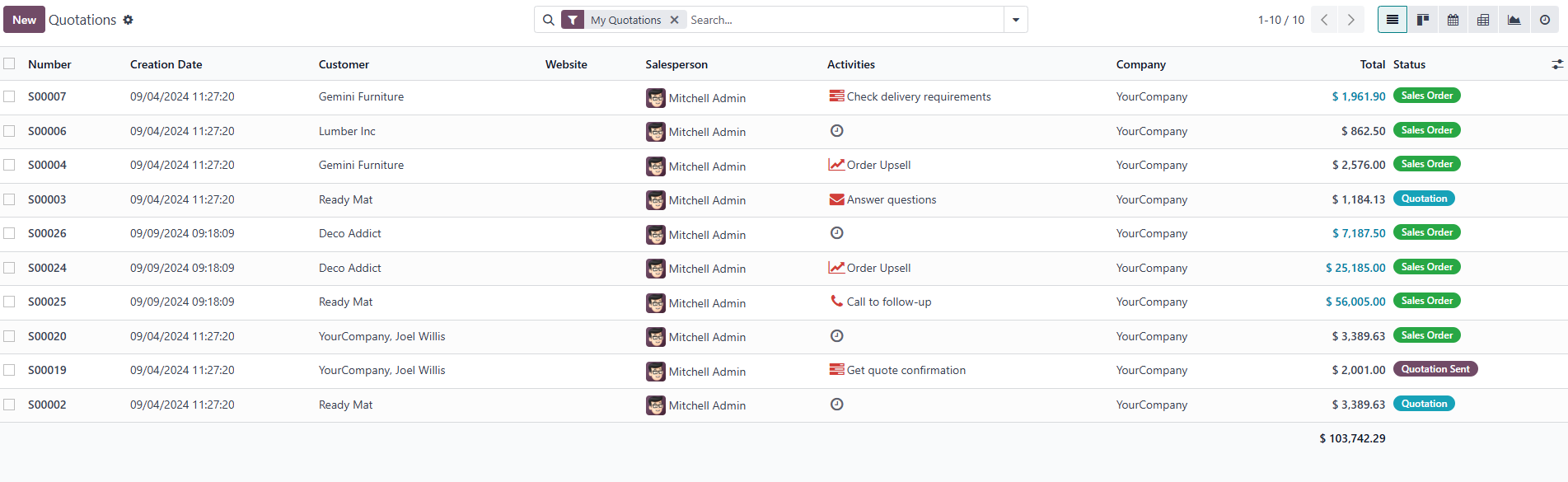Viewport: 1568px width, 482px height.
Task: Tick the select-all checkbox in header
Action: [9, 63]
